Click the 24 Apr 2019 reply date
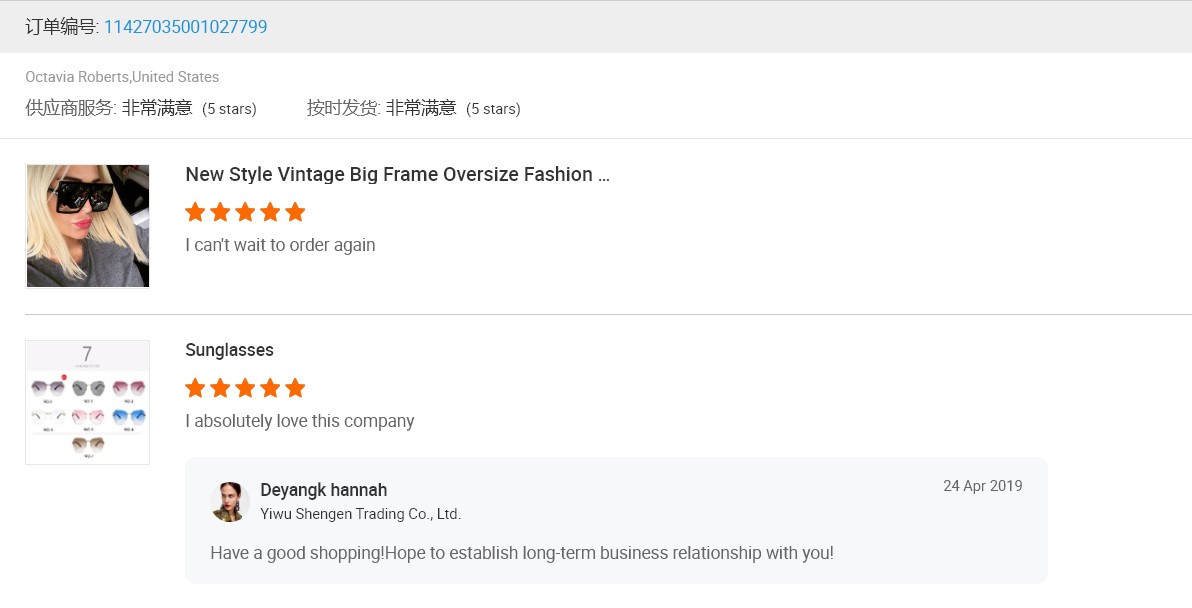Viewport: 1192px width, 608px height. [982, 486]
